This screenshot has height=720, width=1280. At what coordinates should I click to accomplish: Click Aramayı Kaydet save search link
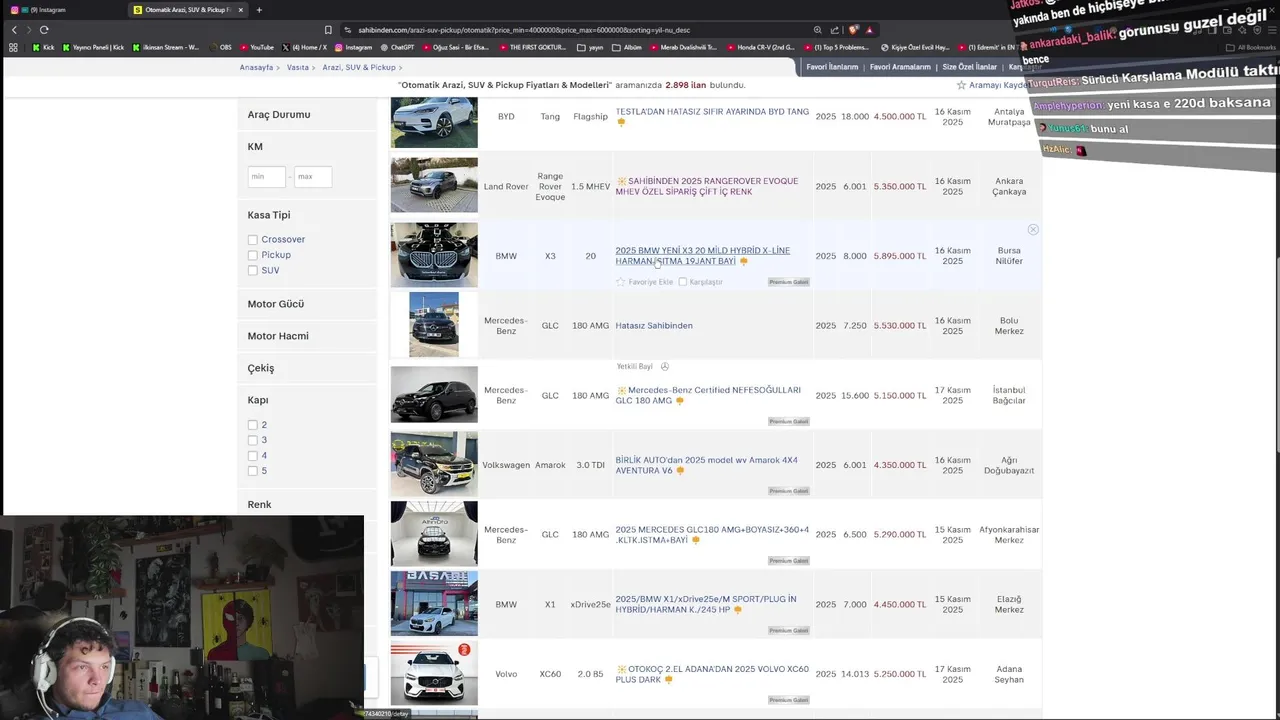pos(999,85)
